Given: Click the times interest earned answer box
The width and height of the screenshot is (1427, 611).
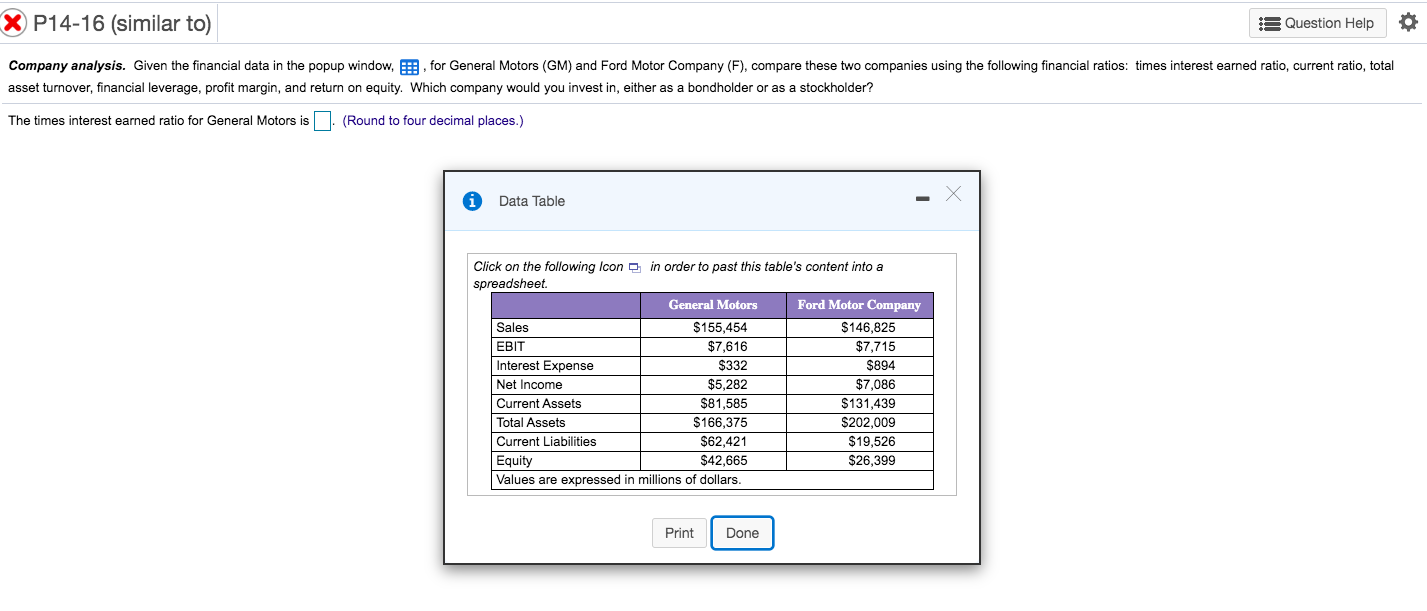Looking at the screenshot, I should (x=322, y=121).
